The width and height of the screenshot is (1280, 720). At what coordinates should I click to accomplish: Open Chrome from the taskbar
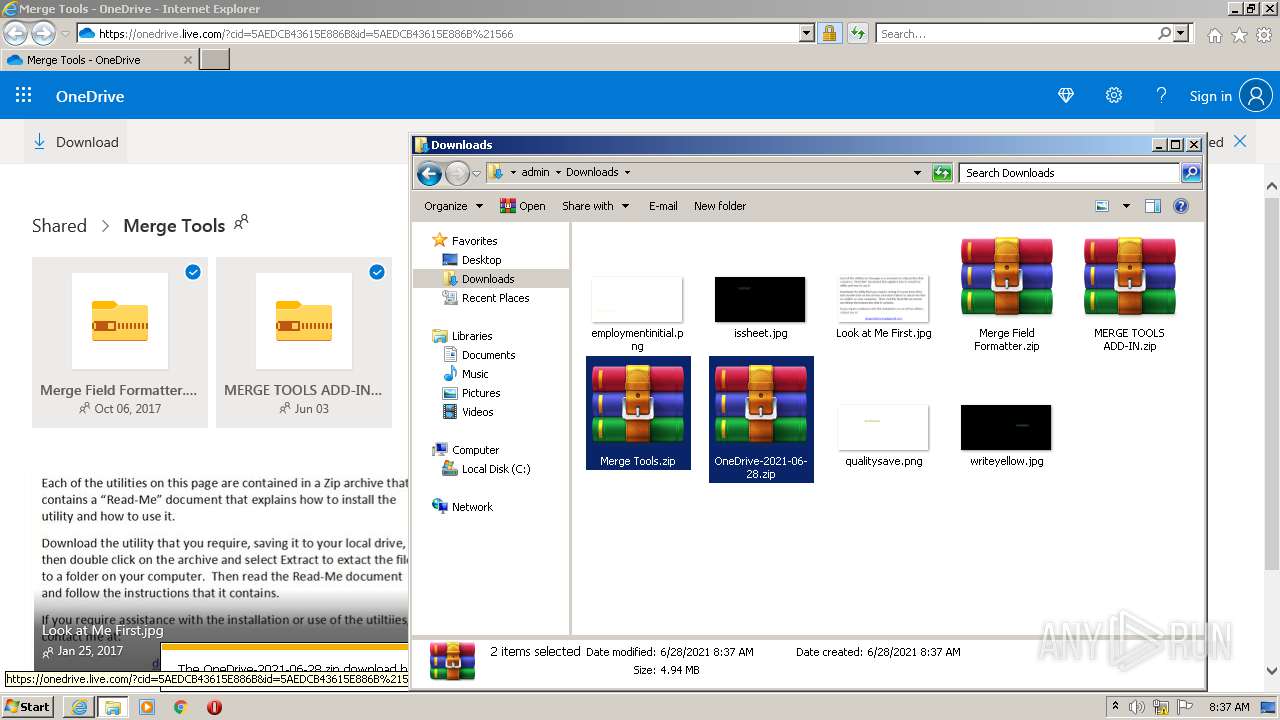point(180,707)
